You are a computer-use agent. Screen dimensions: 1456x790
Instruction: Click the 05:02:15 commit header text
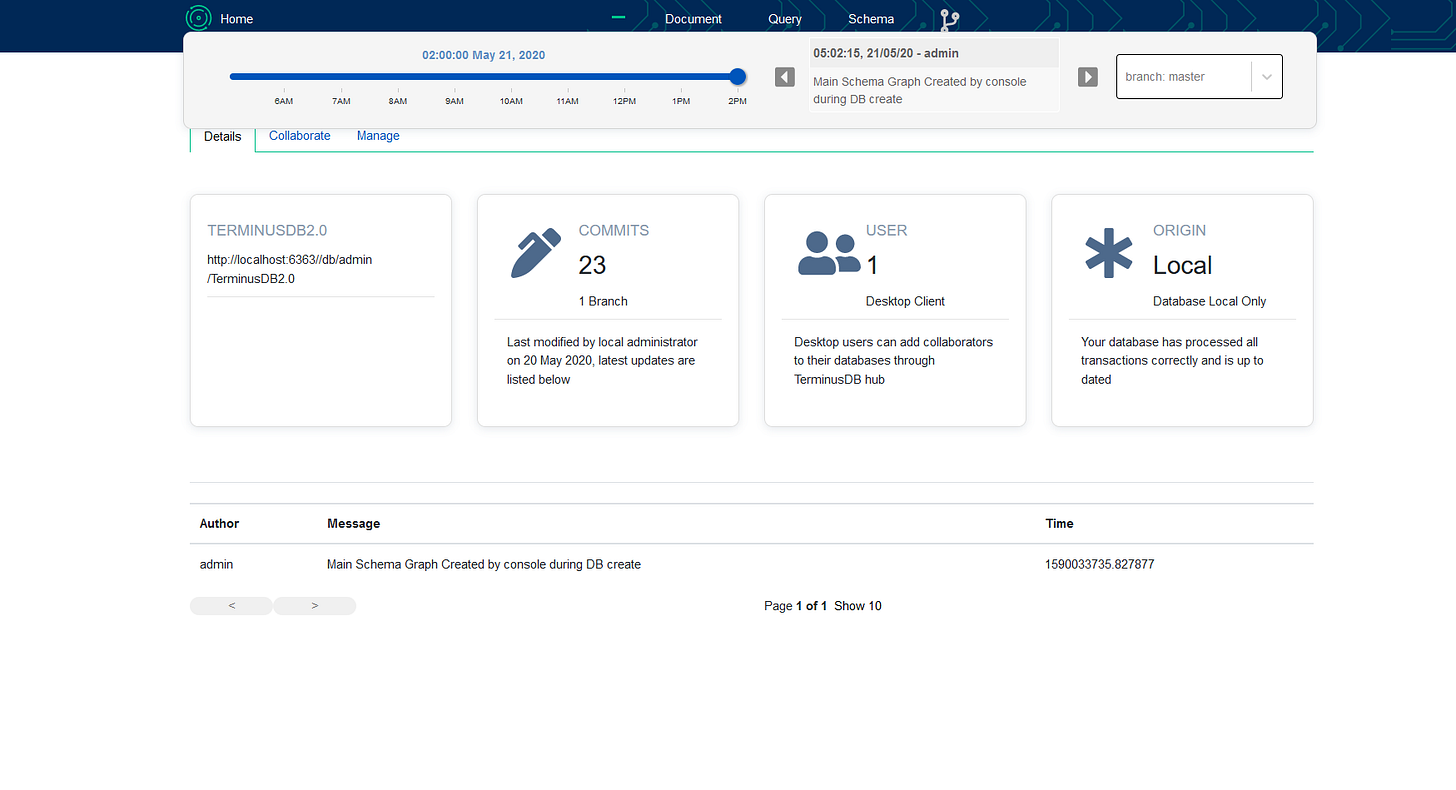[886, 53]
